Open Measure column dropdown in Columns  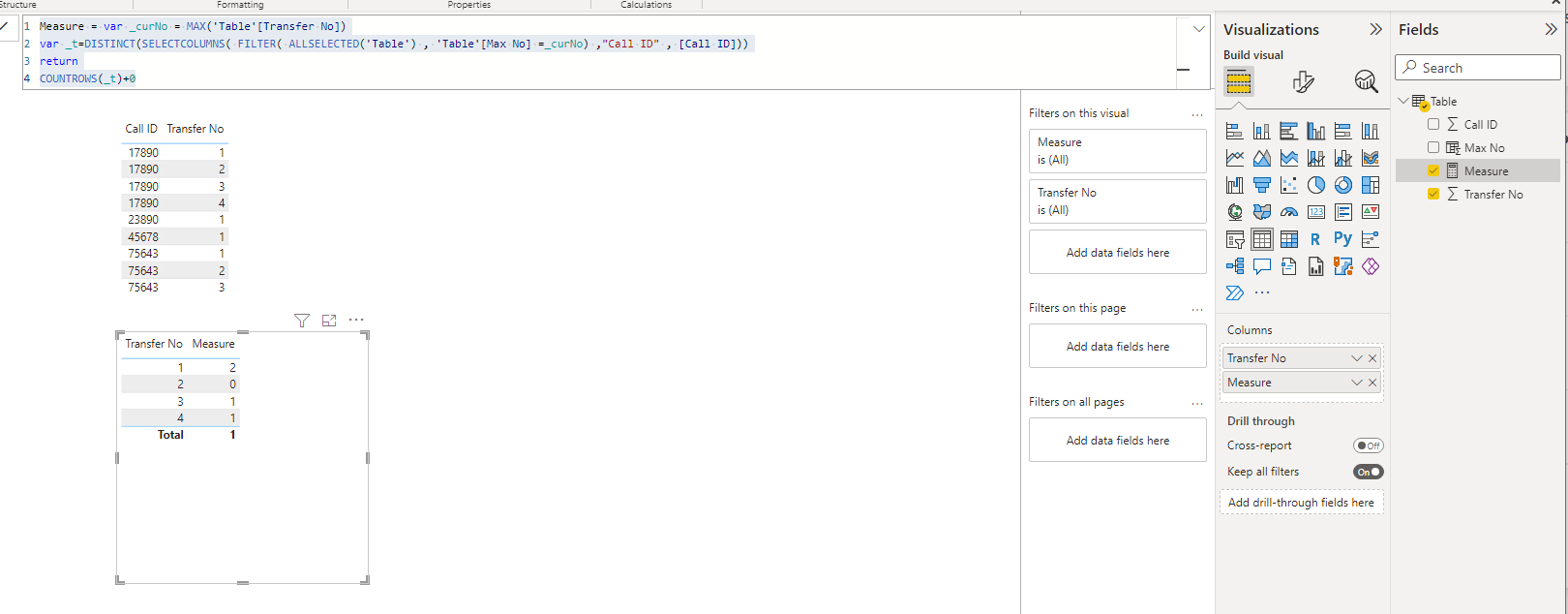(x=1357, y=383)
